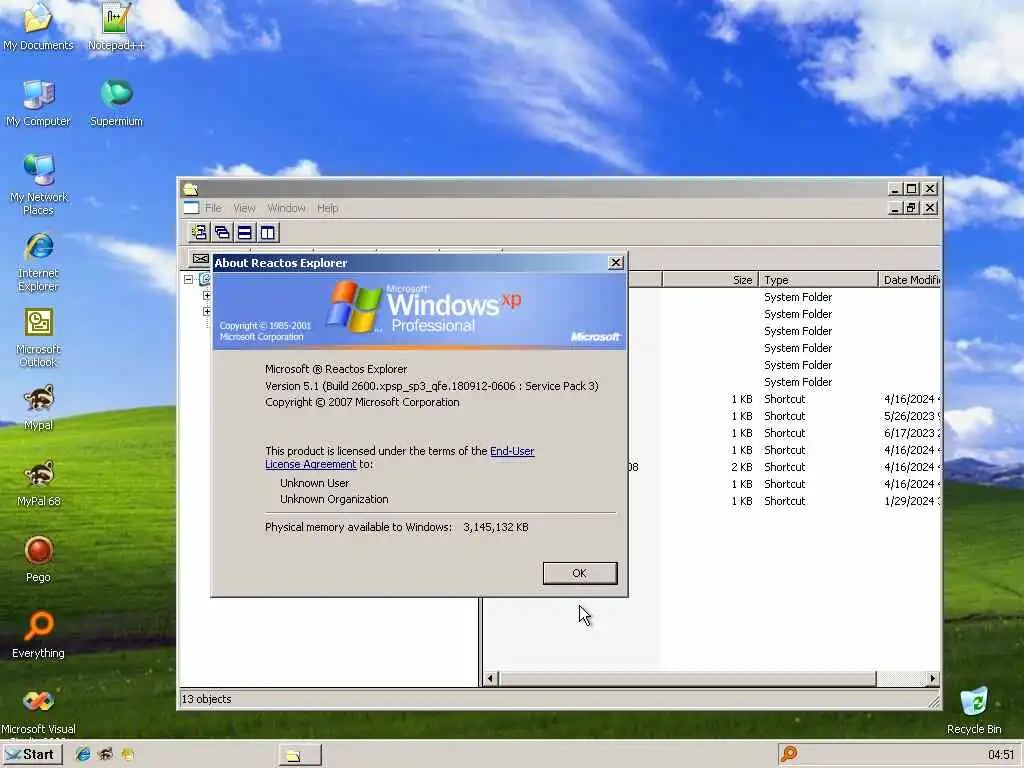Click the 'Version 5.1' build text line
Viewport: 1024px width, 768px height.
pos(432,386)
